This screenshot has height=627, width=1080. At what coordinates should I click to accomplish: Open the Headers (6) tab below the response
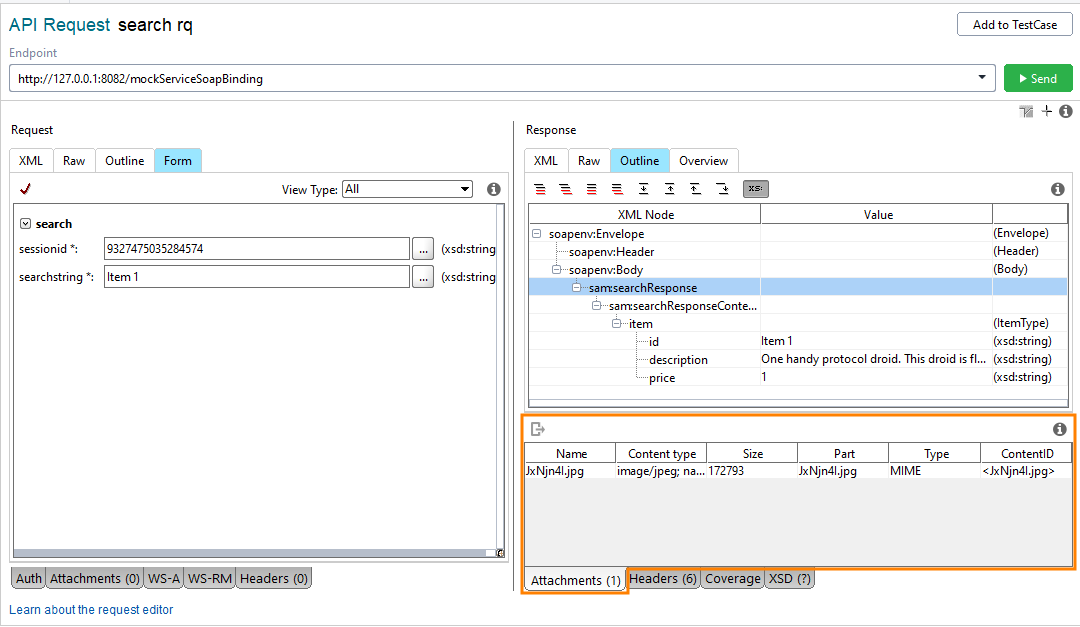click(x=662, y=578)
